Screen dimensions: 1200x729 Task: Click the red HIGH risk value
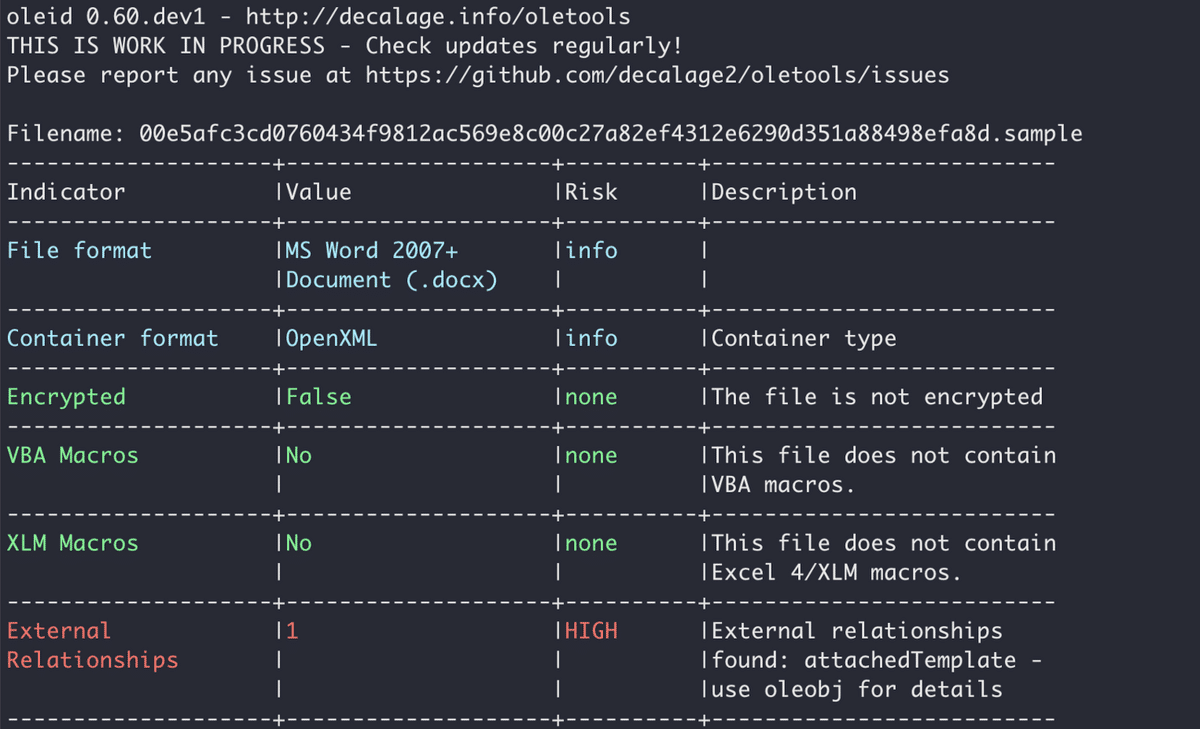click(592, 631)
